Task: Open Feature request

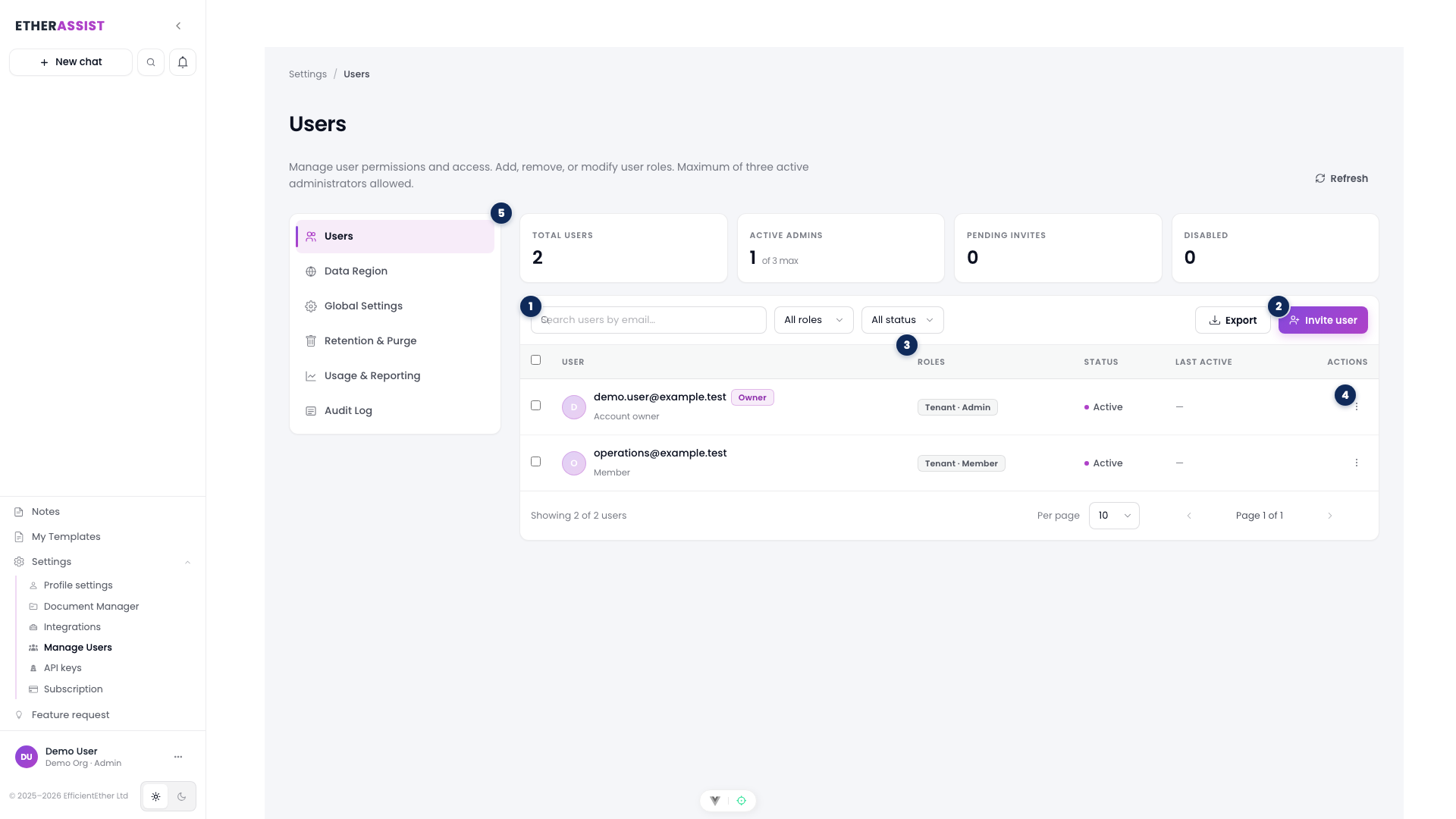Action: [x=71, y=715]
